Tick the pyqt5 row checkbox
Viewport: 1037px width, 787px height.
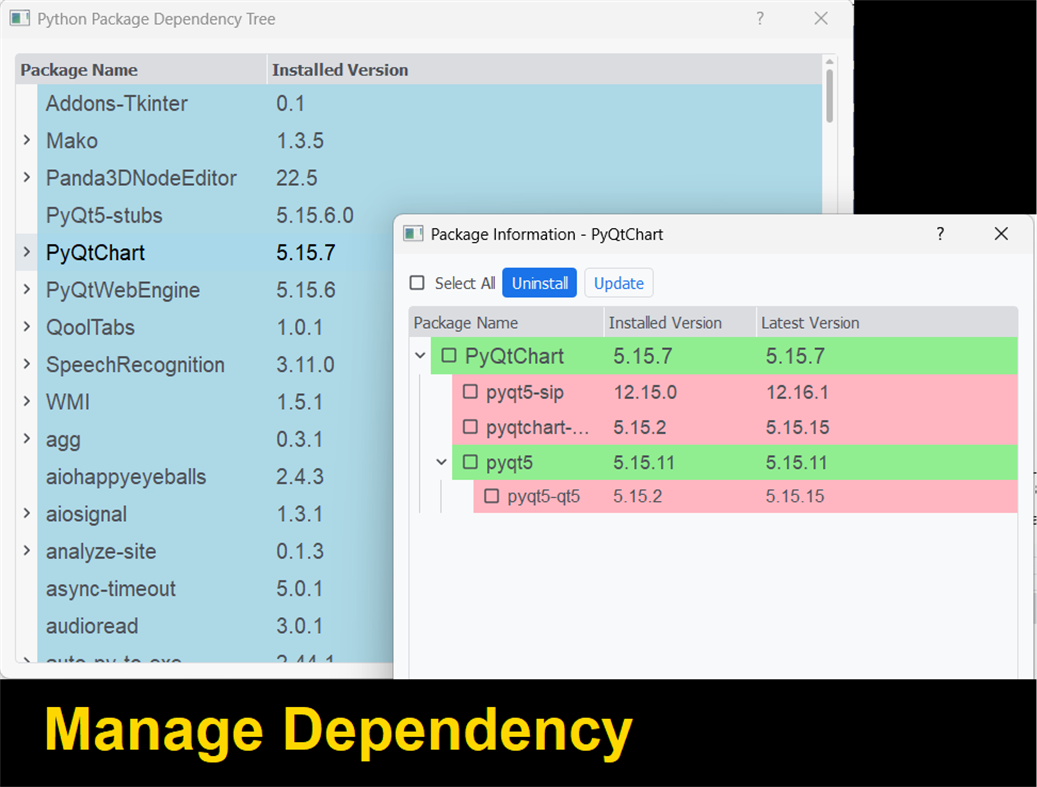(470, 462)
